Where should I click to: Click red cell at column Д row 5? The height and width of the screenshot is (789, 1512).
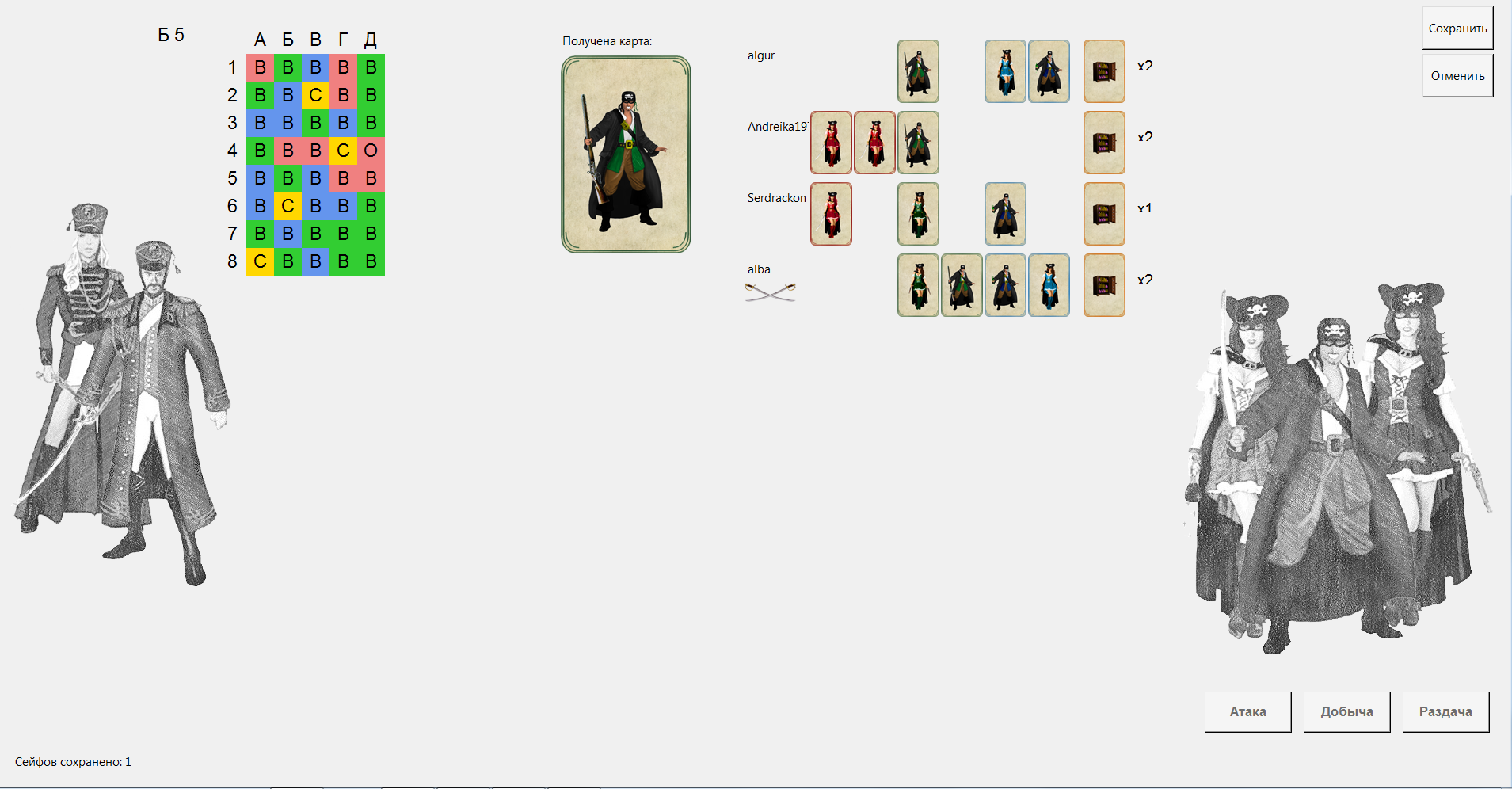pos(371,178)
